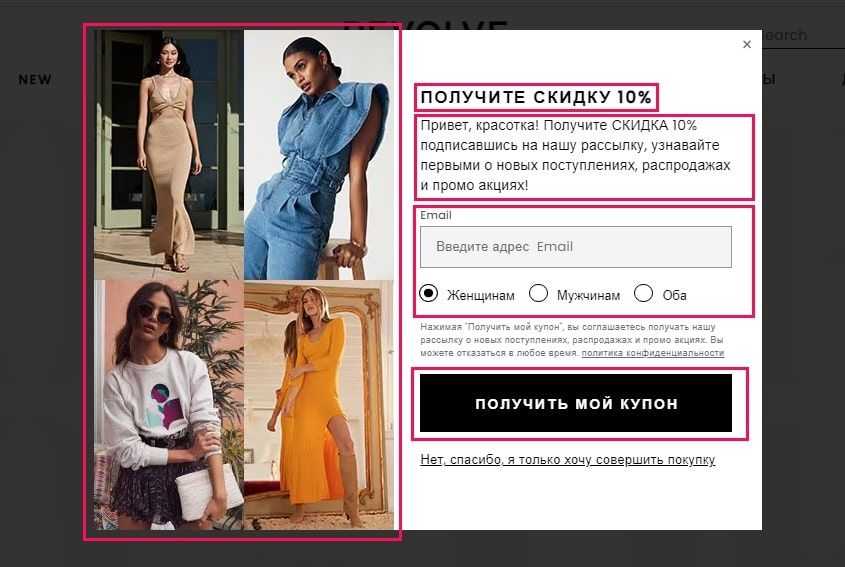
Task: Click the Email address input field
Action: point(576,247)
